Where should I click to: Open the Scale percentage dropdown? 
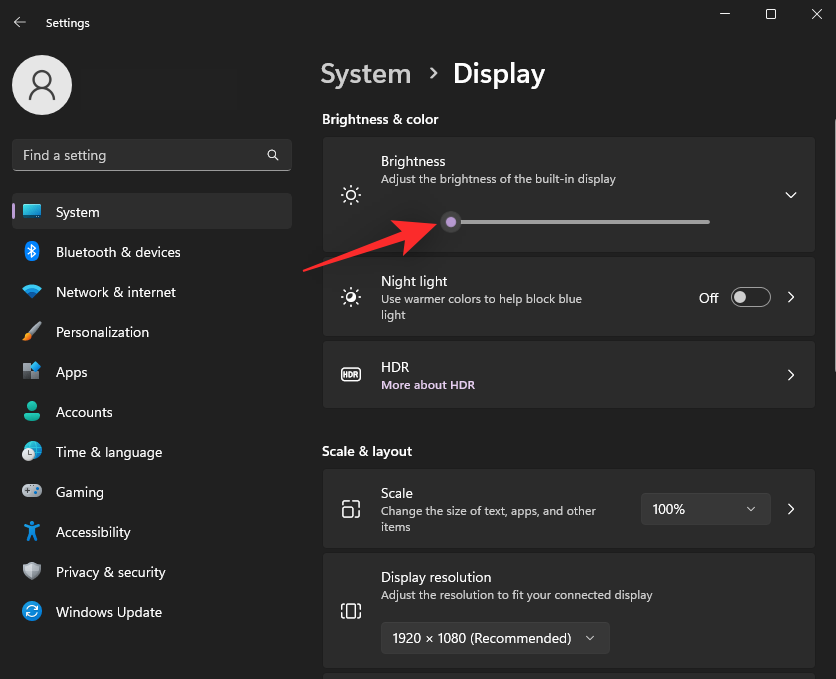pos(705,509)
